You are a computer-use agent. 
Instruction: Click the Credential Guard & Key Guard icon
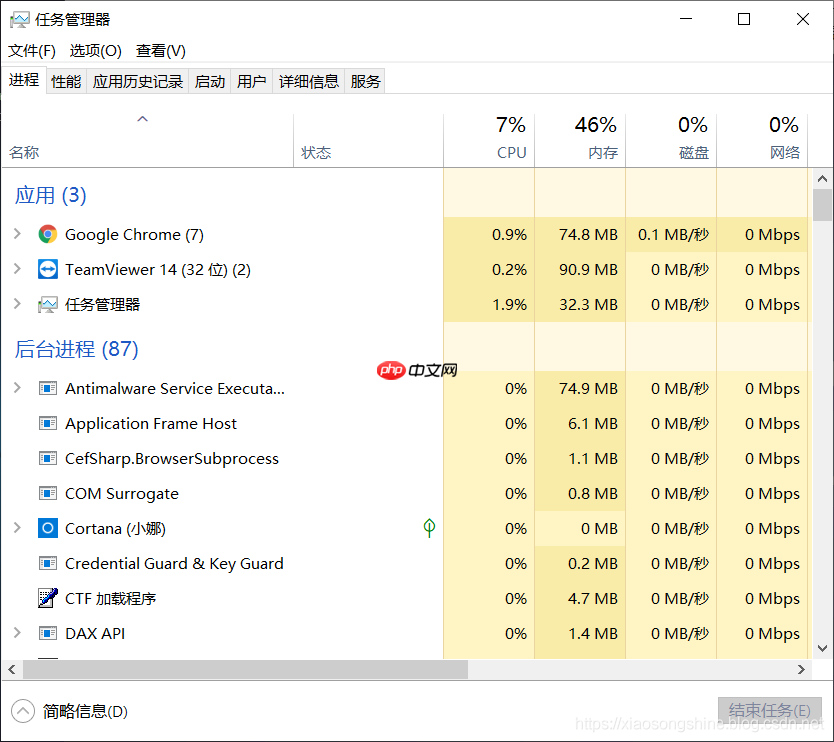(x=47, y=563)
